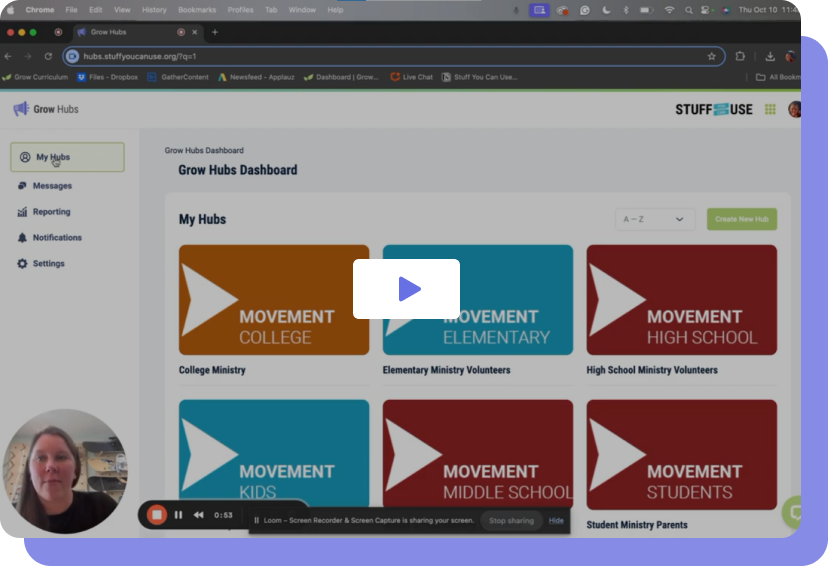The image size is (828, 566).
Task: Stop the Loom recording with the red button
Action: pyautogui.click(x=157, y=515)
